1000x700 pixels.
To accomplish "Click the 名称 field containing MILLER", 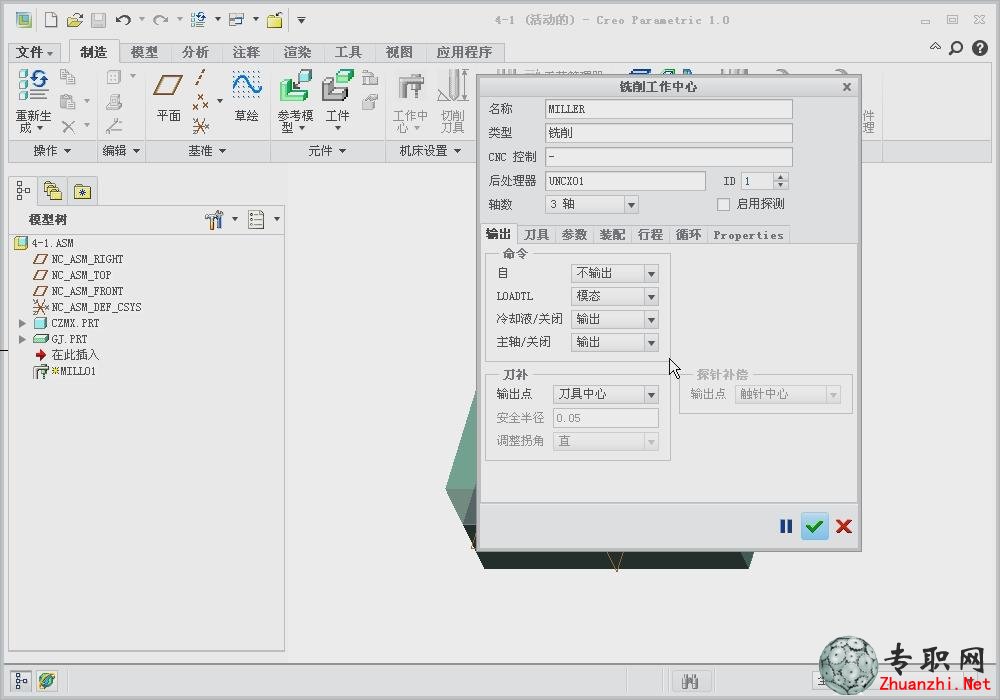I will 668,109.
